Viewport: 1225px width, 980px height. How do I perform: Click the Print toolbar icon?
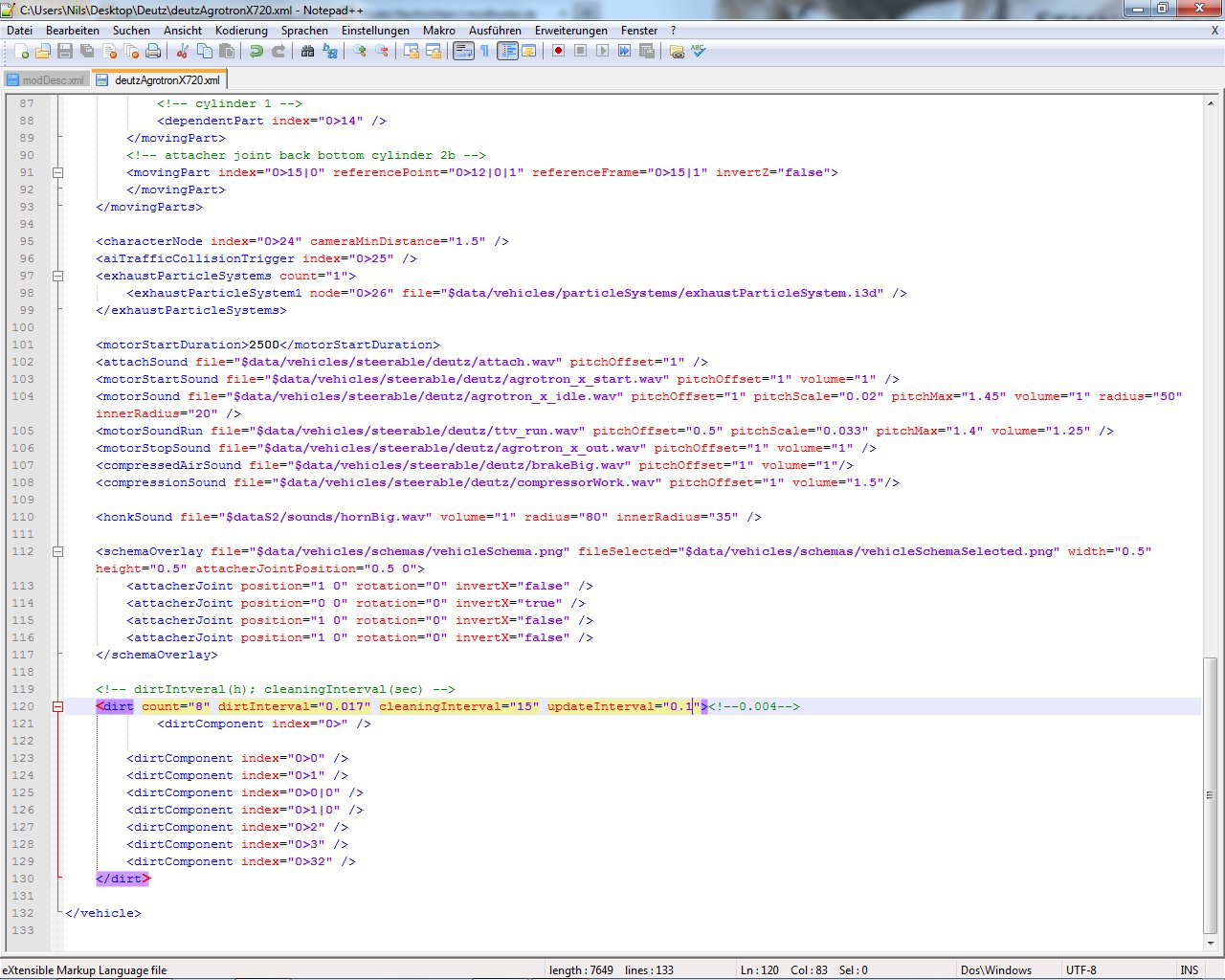[153, 51]
